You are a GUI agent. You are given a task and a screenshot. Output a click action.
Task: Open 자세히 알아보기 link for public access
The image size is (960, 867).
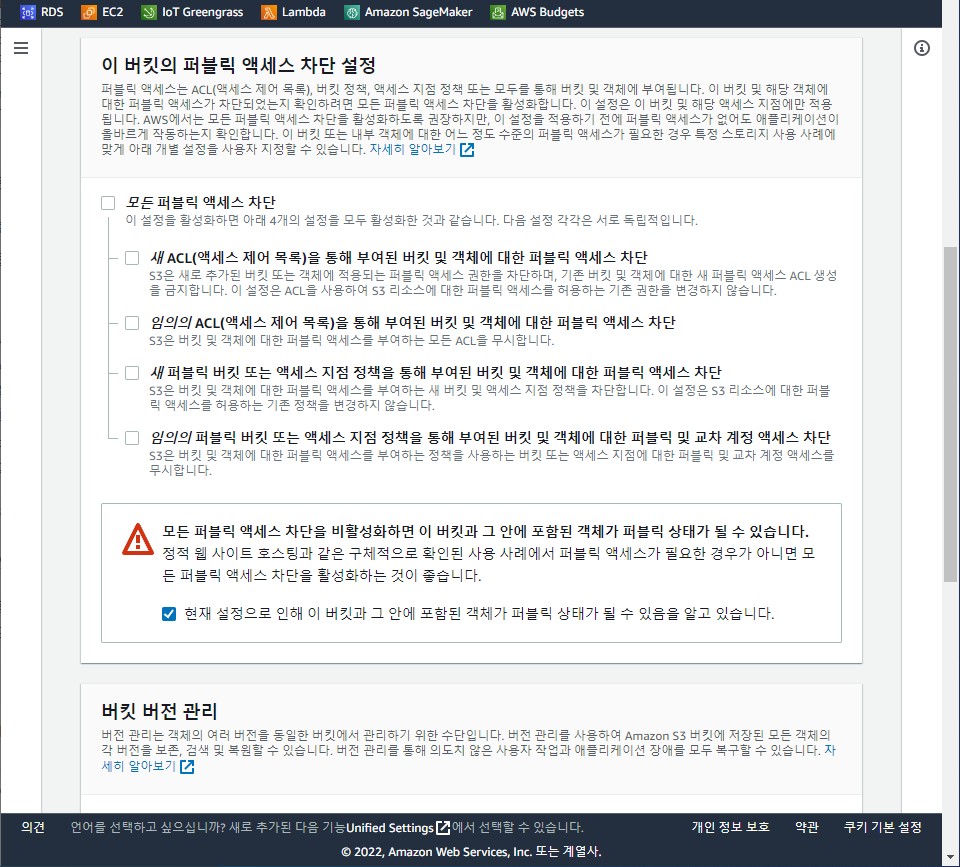[x=413, y=149]
